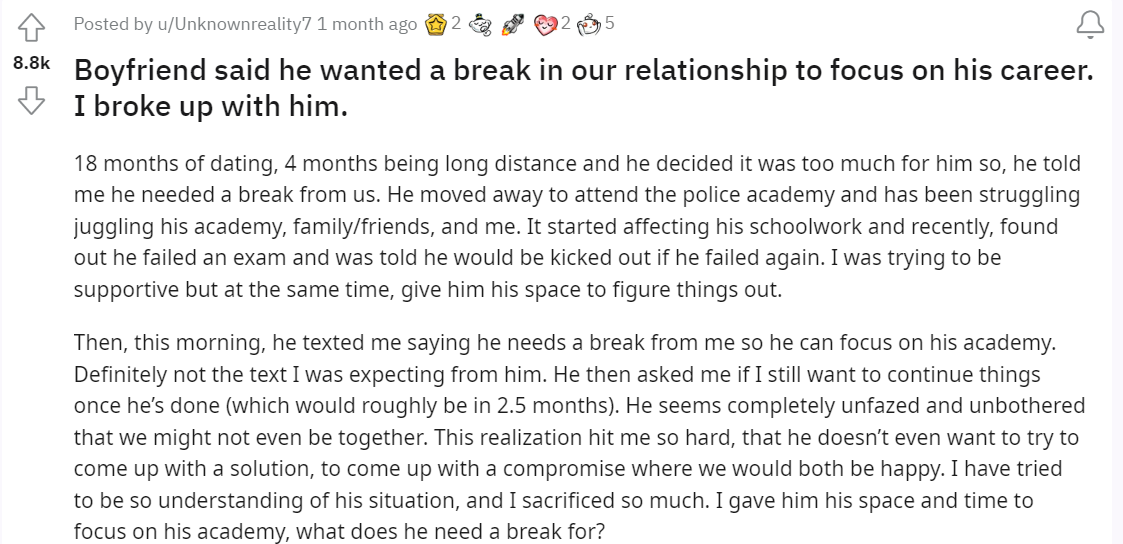Click the notification bell icon
The height and width of the screenshot is (544, 1123).
click(1090, 26)
